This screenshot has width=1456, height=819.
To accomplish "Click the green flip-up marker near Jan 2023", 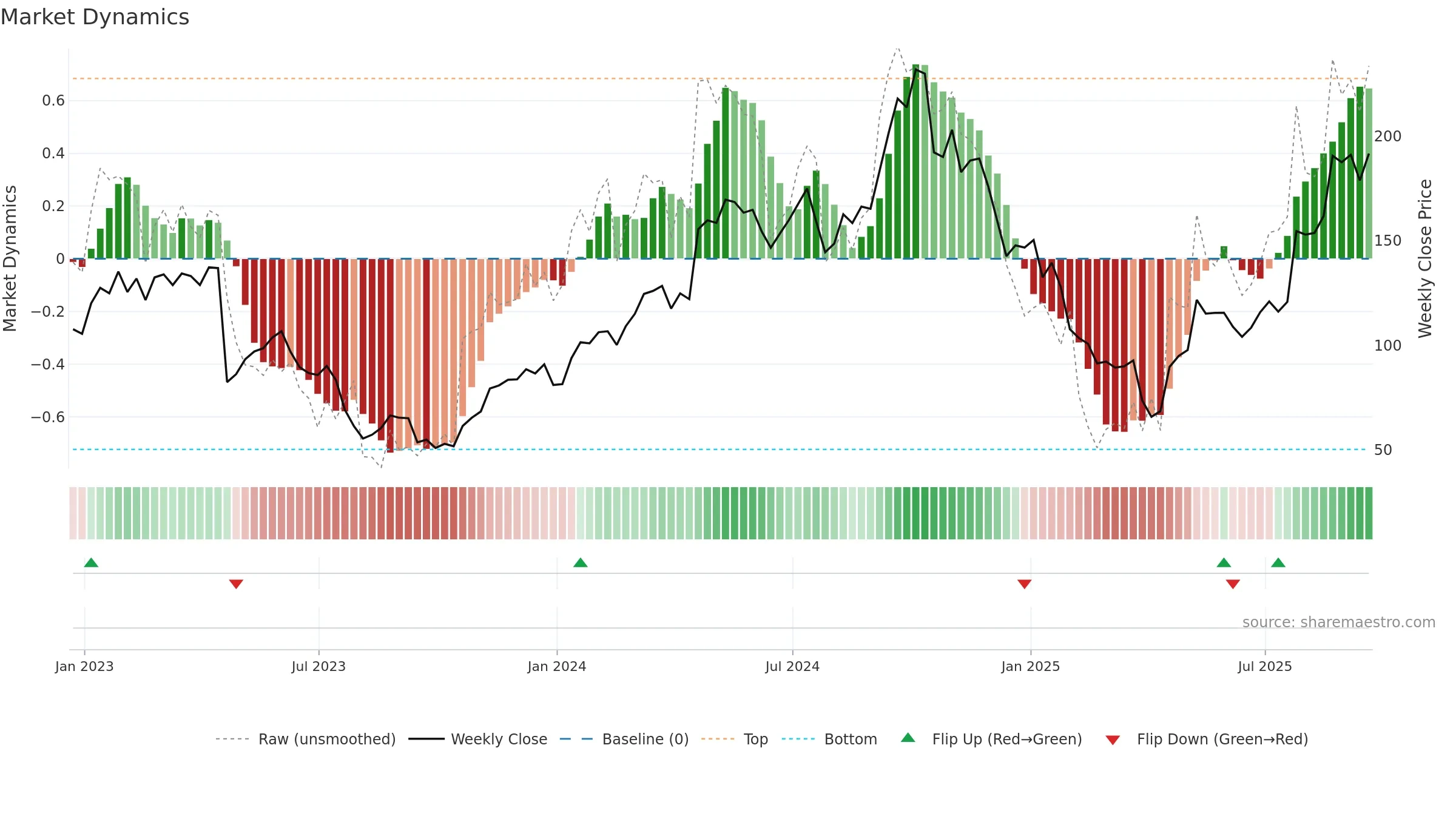I will pos(91,562).
